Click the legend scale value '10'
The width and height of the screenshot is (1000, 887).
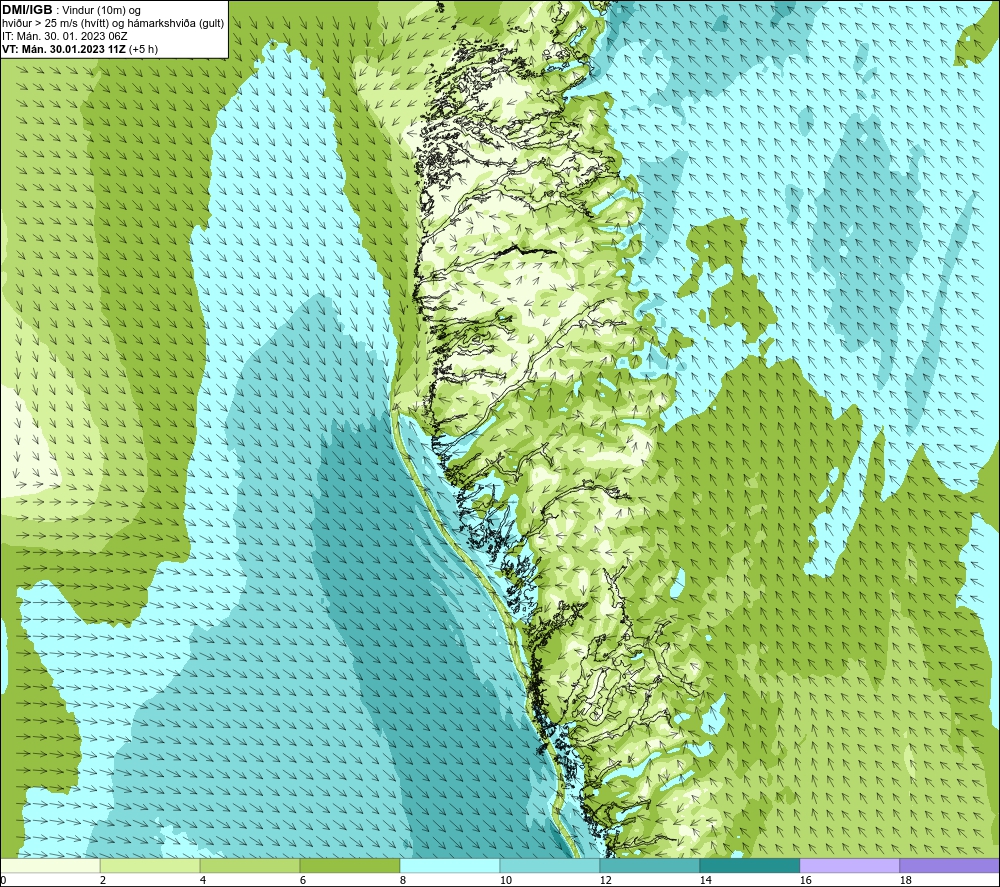(505, 881)
